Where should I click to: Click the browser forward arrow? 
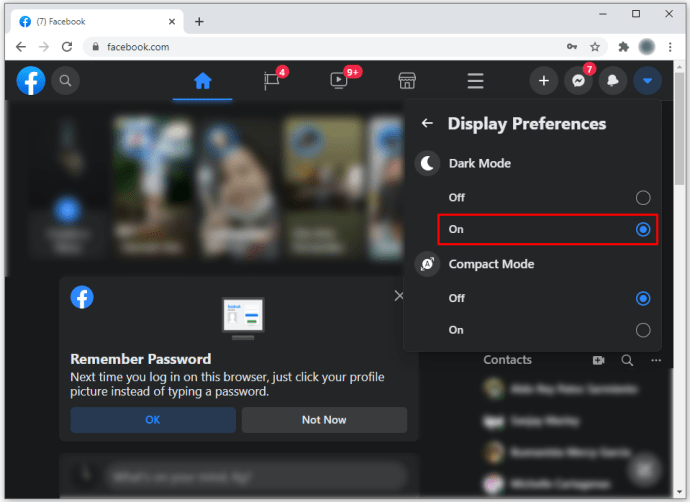pyautogui.click(x=44, y=47)
